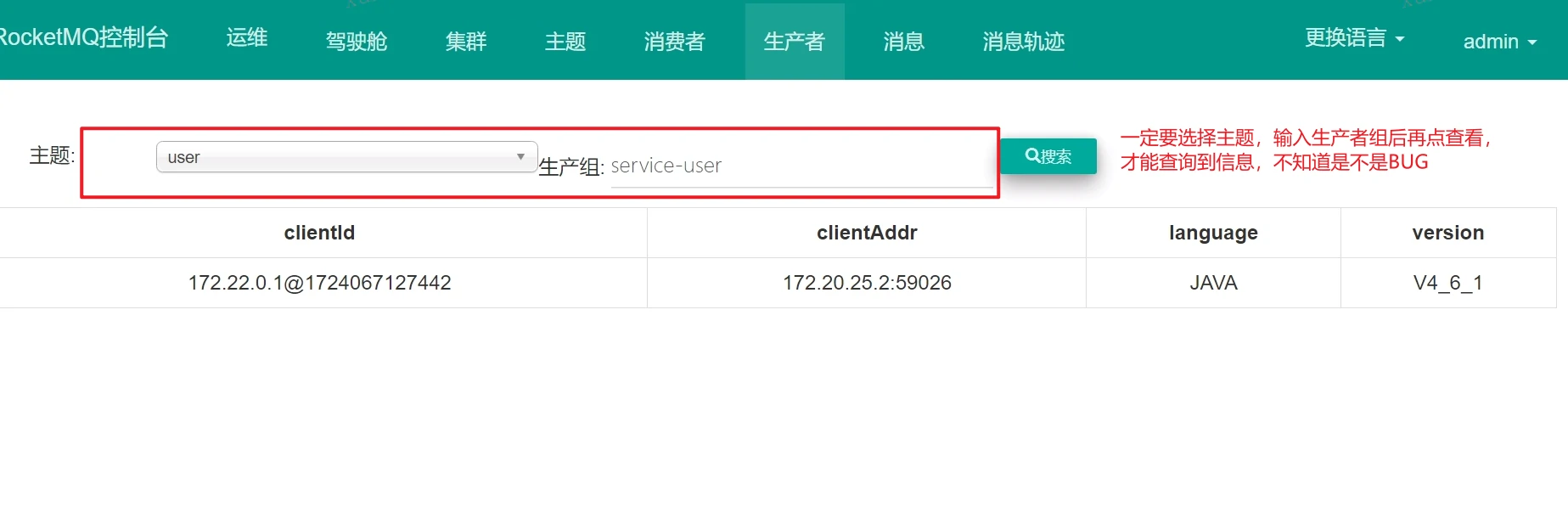Click the arrow on the user topic dropdown
1568x518 pixels.
click(520, 157)
